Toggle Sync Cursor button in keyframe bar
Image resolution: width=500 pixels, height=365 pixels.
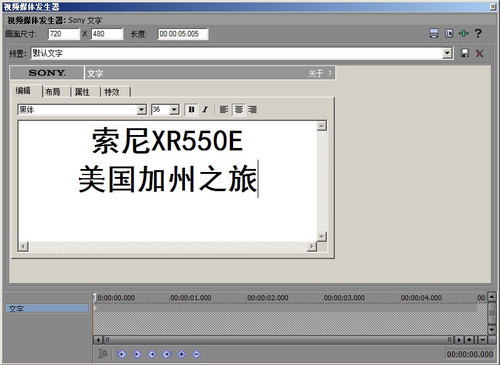[x=103, y=354]
